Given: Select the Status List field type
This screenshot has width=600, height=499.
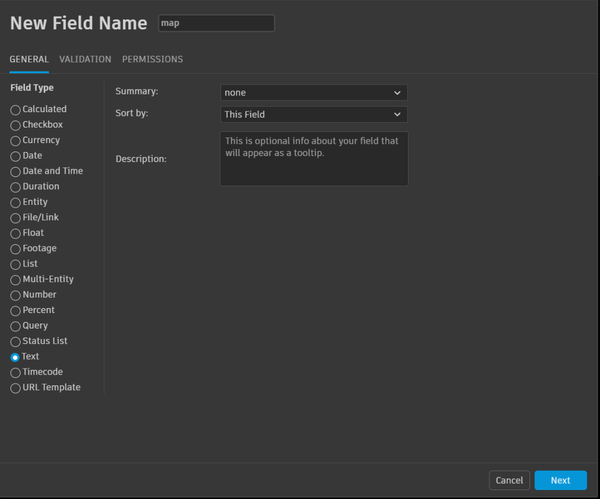Looking at the screenshot, I should pyautogui.click(x=15, y=342).
